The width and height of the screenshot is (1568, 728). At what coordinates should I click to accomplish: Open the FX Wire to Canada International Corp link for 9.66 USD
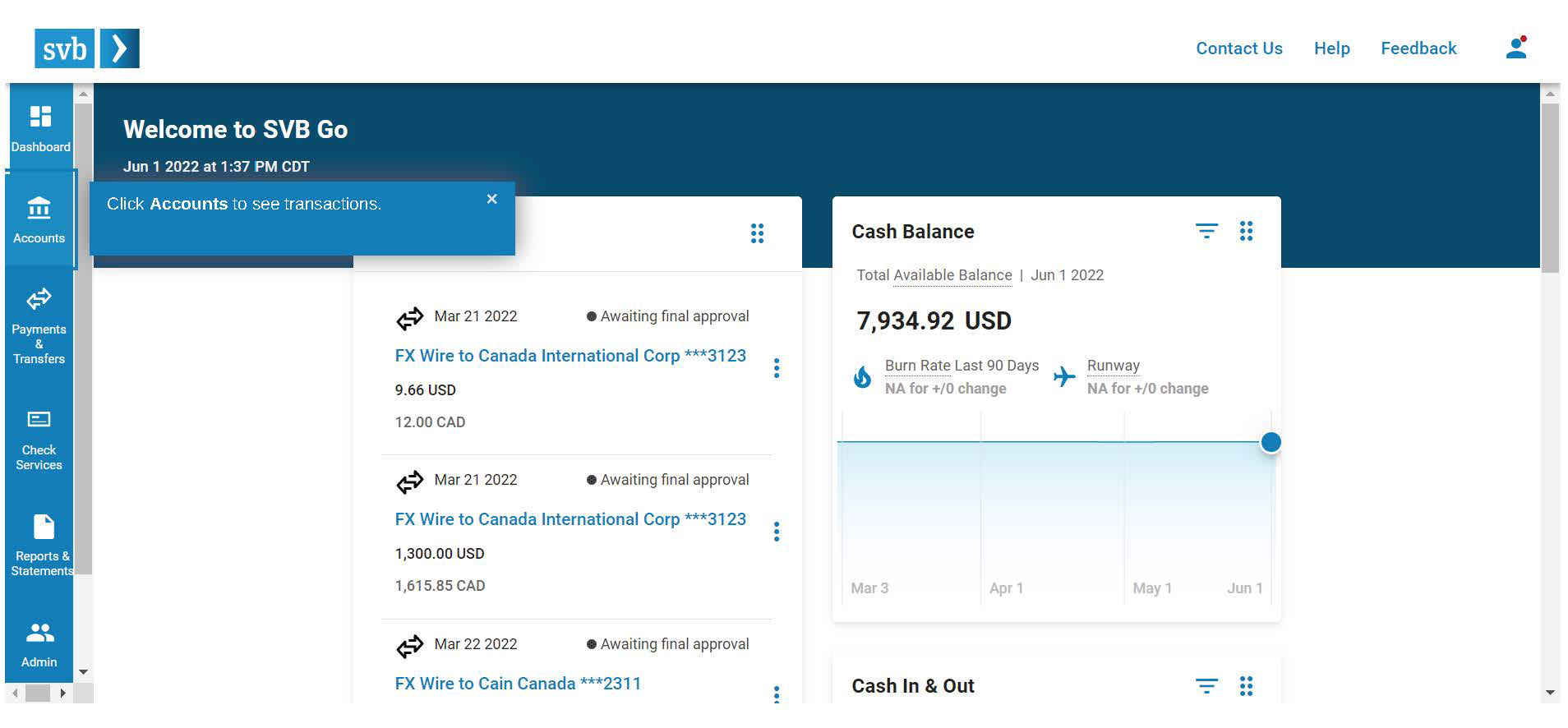[x=570, y=356]
